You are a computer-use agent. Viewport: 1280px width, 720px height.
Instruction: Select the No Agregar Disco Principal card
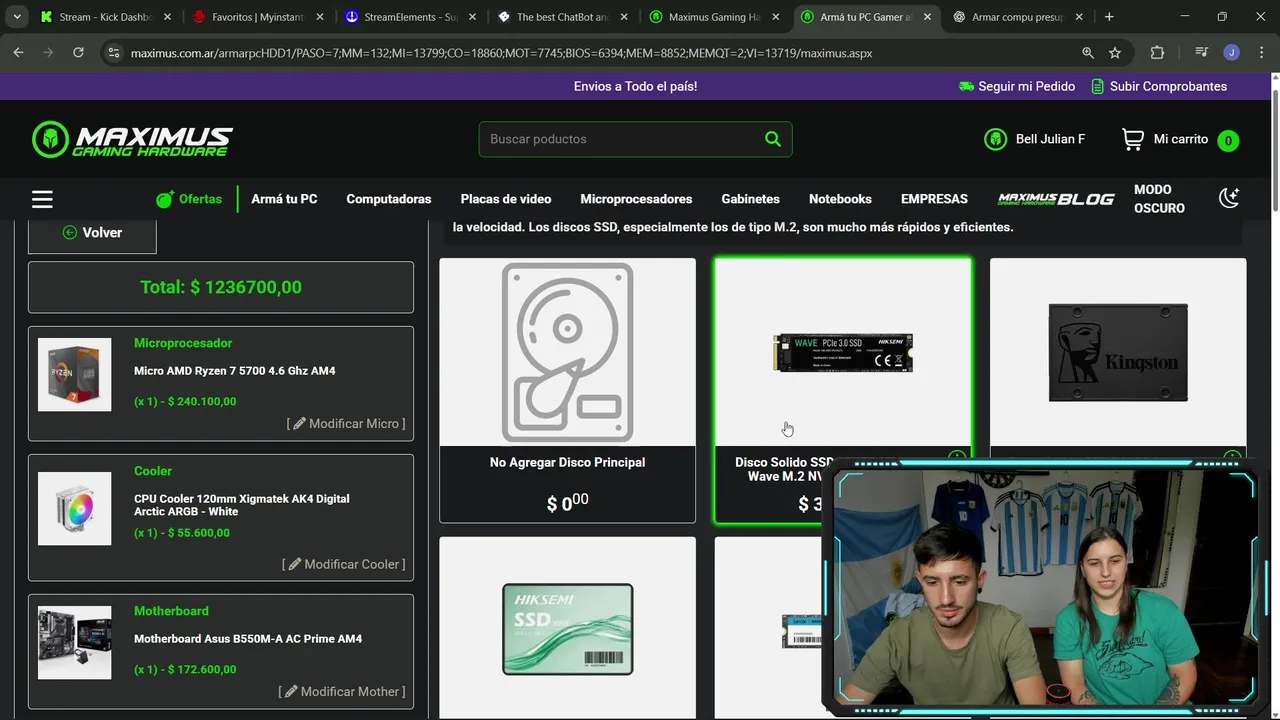(567, 390)
